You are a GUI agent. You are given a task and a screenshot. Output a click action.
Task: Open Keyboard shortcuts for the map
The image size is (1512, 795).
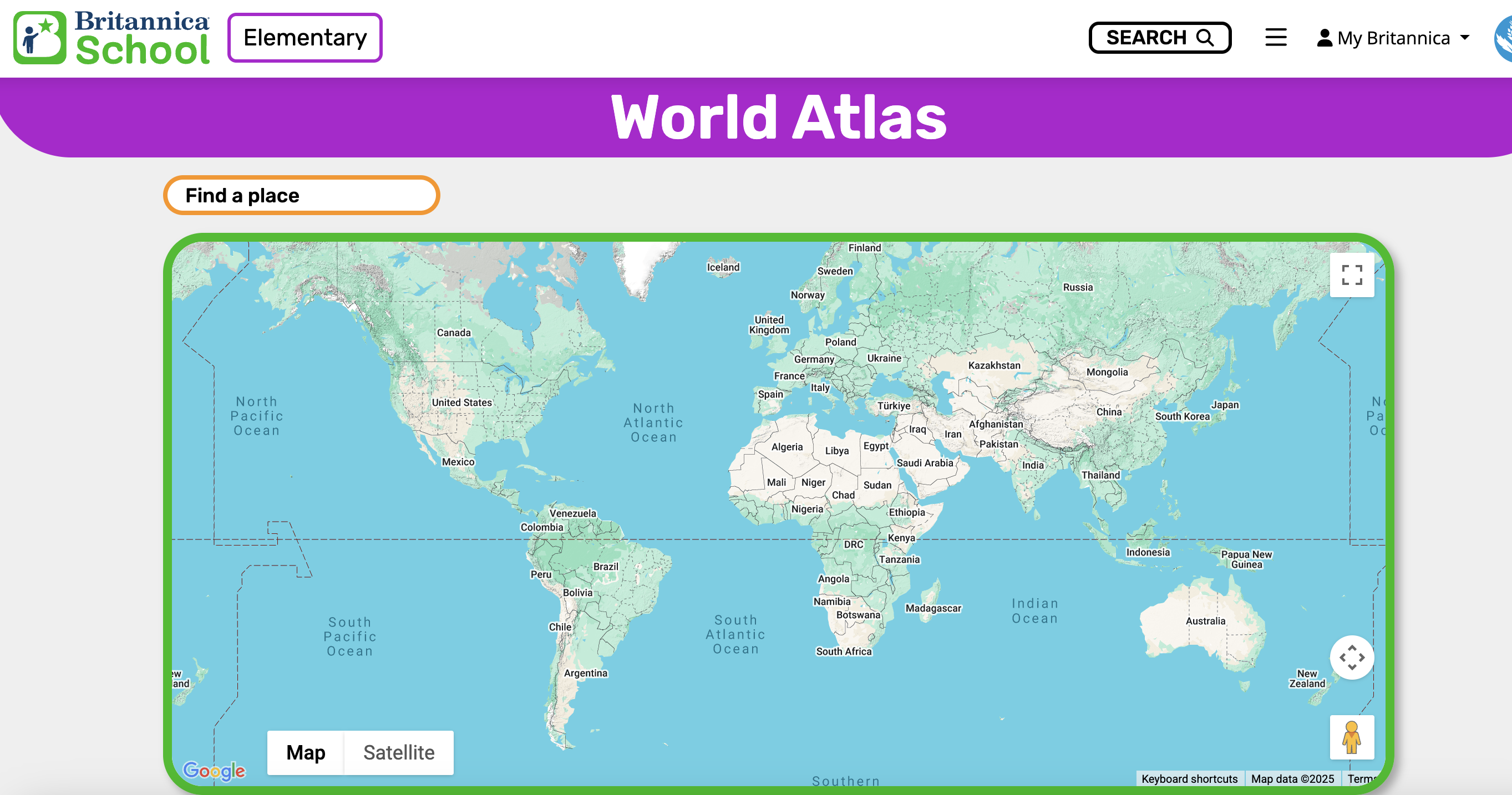point(1189,778)
